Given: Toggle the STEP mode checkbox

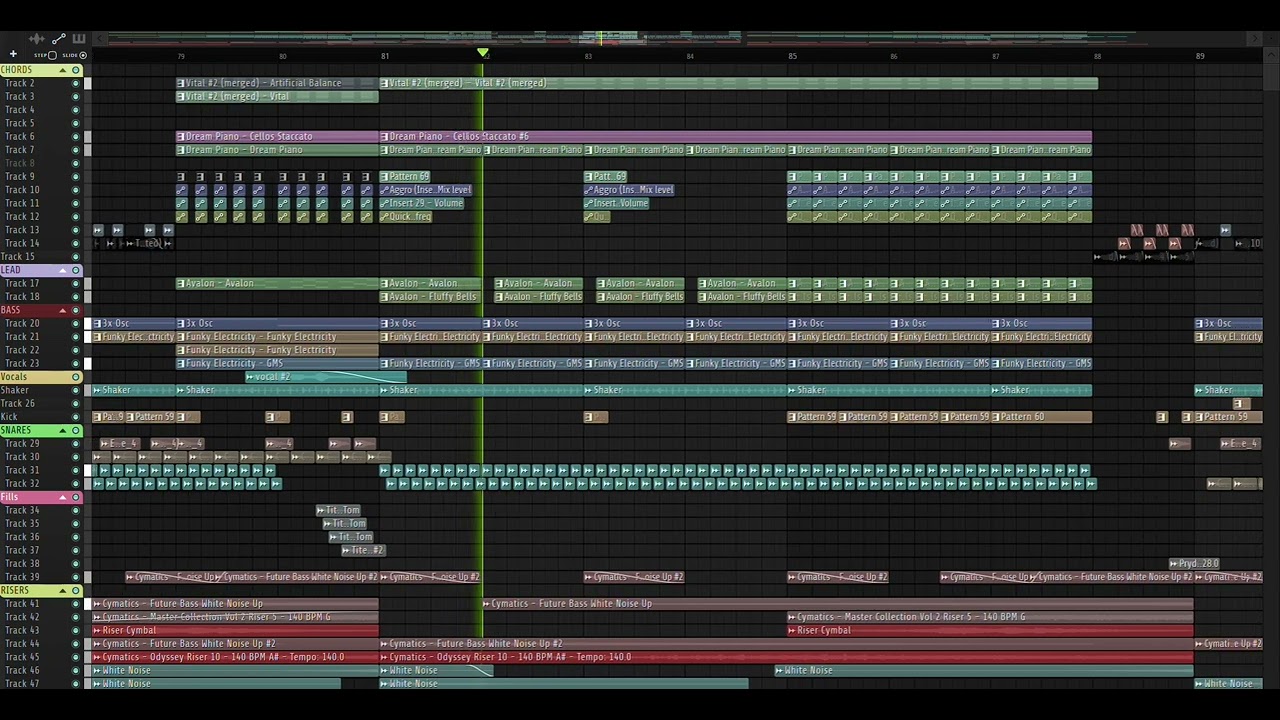Looking at the screenshot, I should tap(52, 55).
